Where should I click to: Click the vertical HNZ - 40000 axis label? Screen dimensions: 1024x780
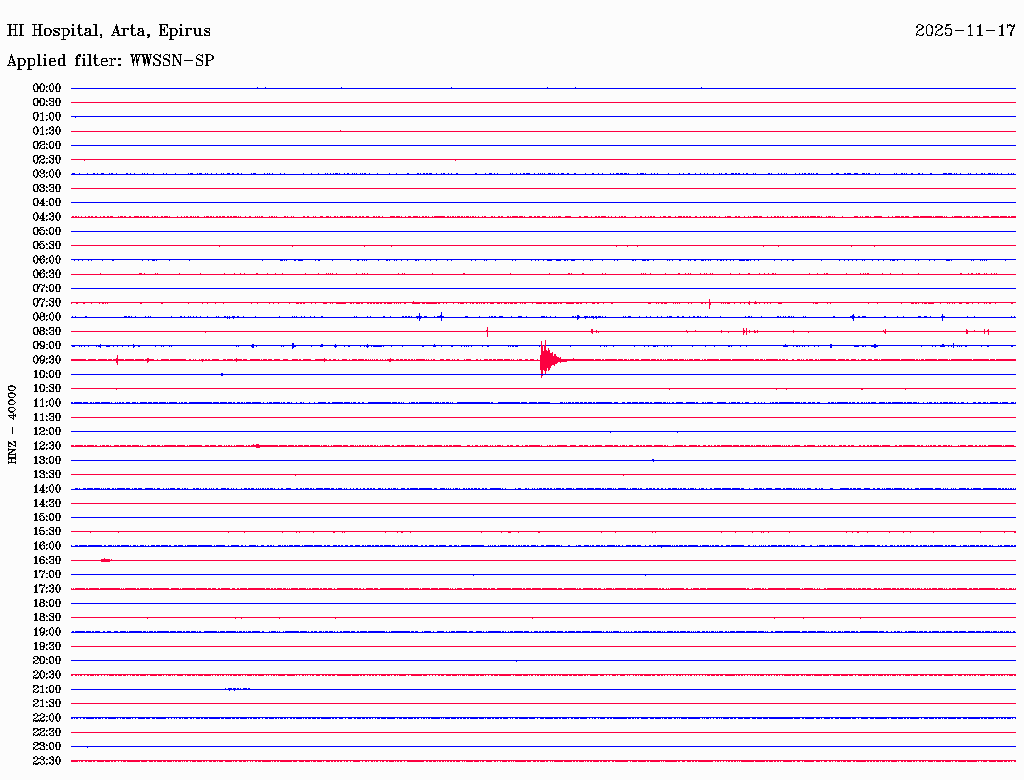[x=13, y=423]
